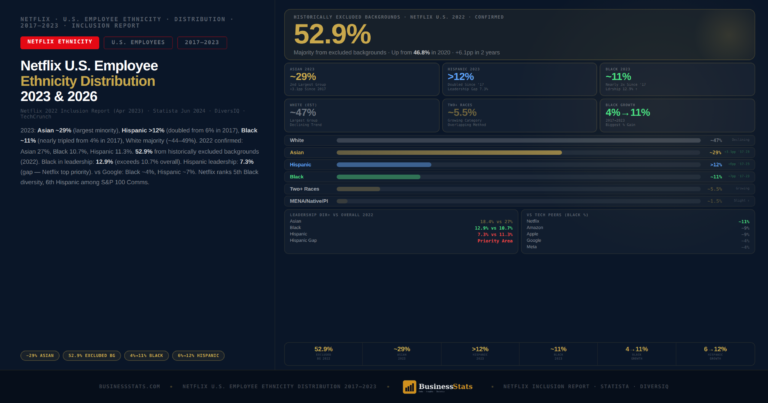Click the Netflix row in the tech peers list

[638, 221]
